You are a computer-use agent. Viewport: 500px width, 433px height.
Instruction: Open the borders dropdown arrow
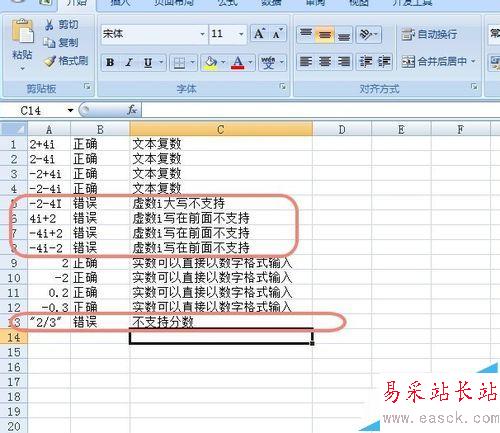(192, 62)
